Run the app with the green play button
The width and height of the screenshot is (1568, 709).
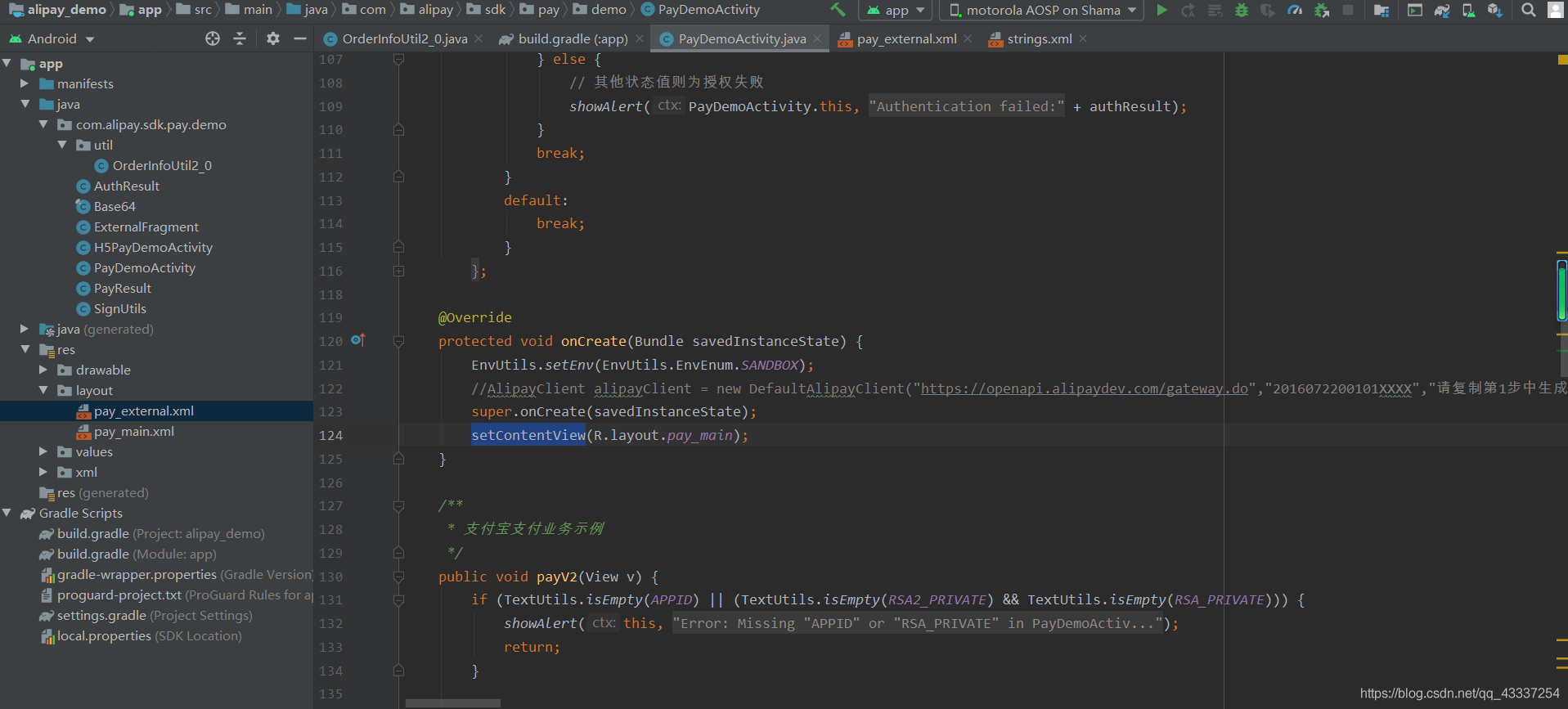(1161, 10)
